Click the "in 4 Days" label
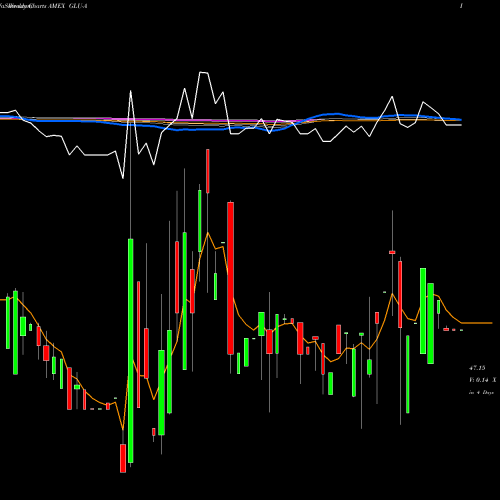 click(x=481, y=393)
